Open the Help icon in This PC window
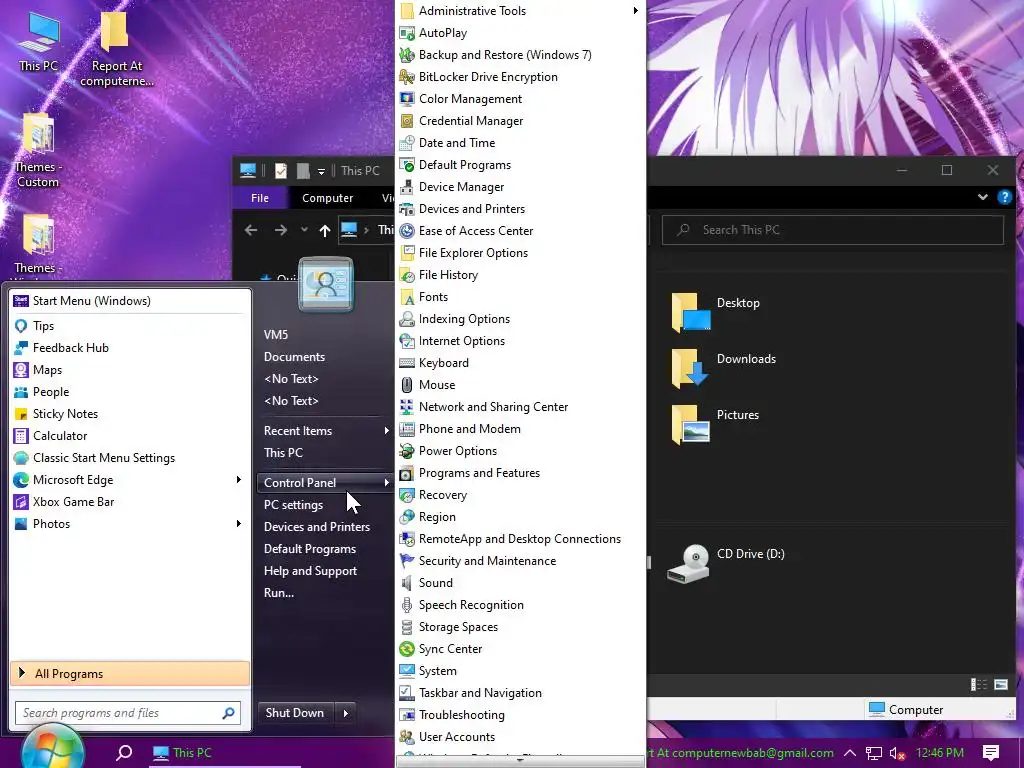The image size is (1024, 768). click(x=1004, y=197)
